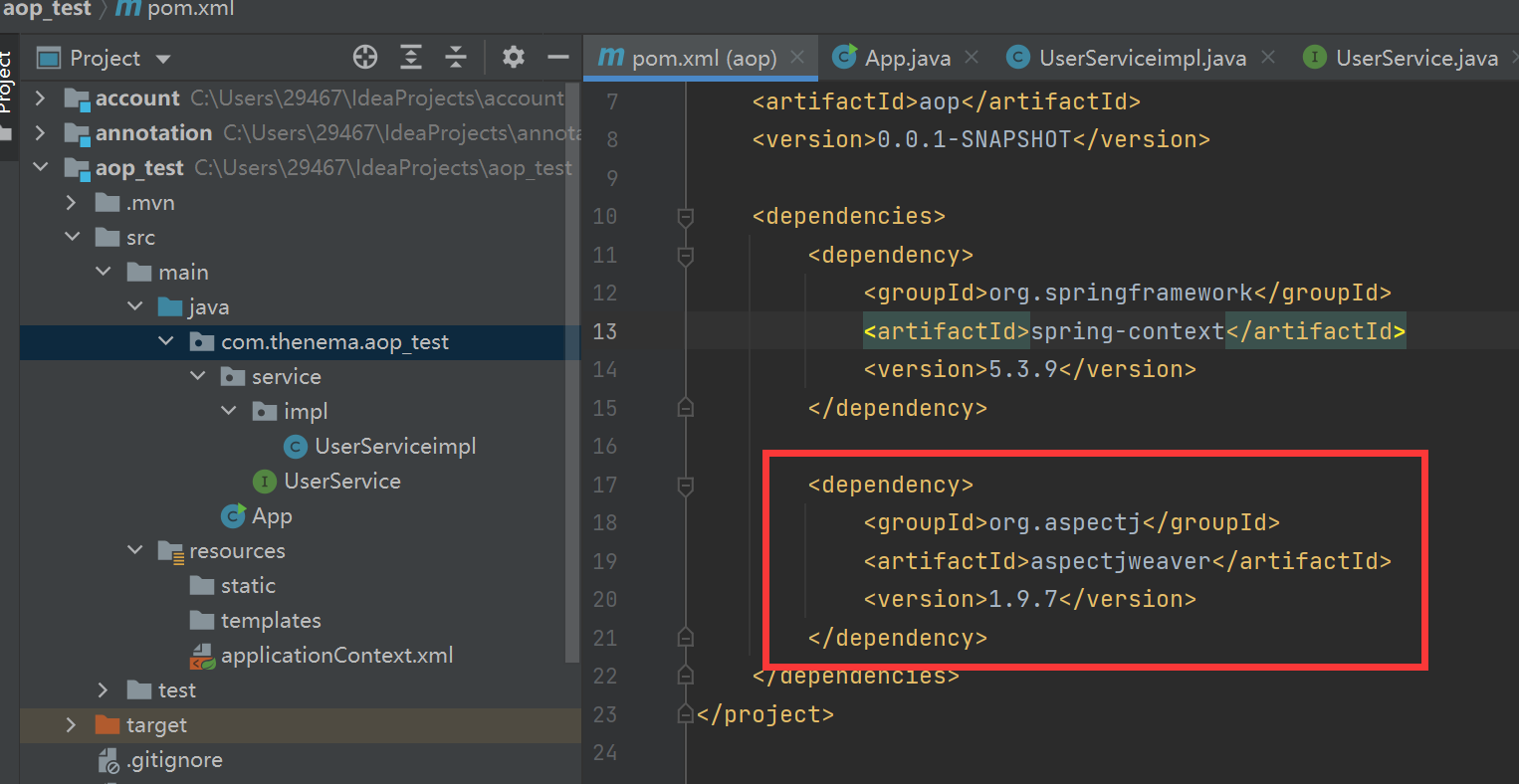Close the pom.xml (aop) tab
The width and height of the screenshot is (1519, 784).
point(797,58)
